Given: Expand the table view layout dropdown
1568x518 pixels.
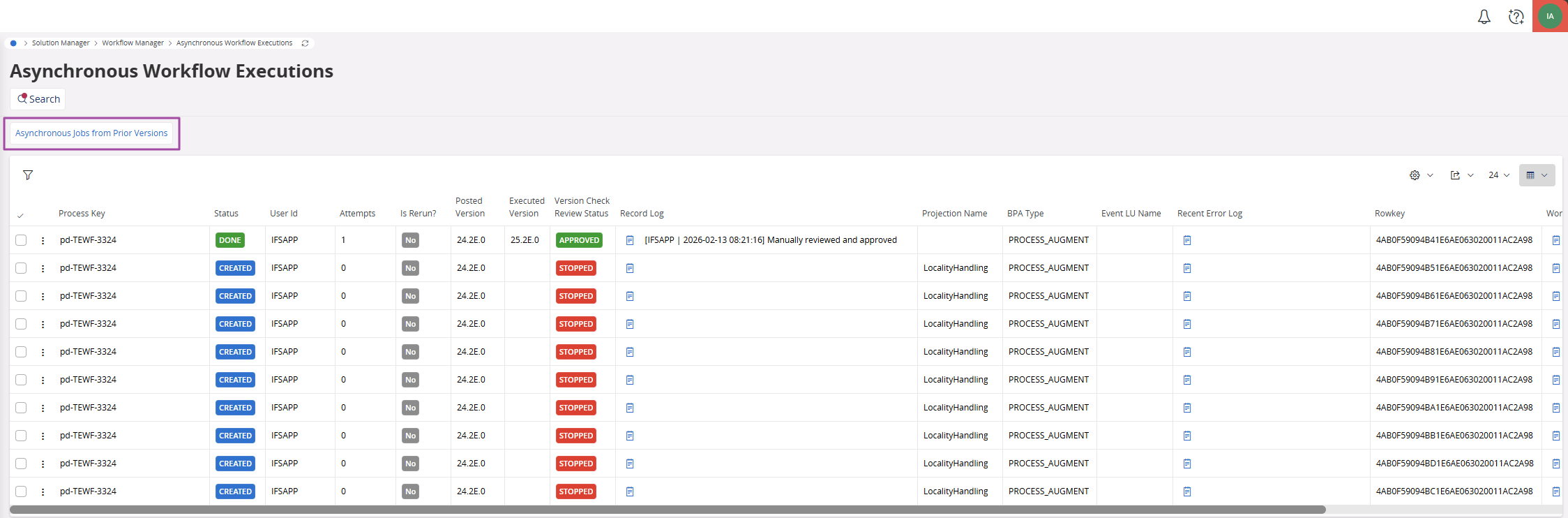Looking at the screenshot, I should tap(1537, 175).
